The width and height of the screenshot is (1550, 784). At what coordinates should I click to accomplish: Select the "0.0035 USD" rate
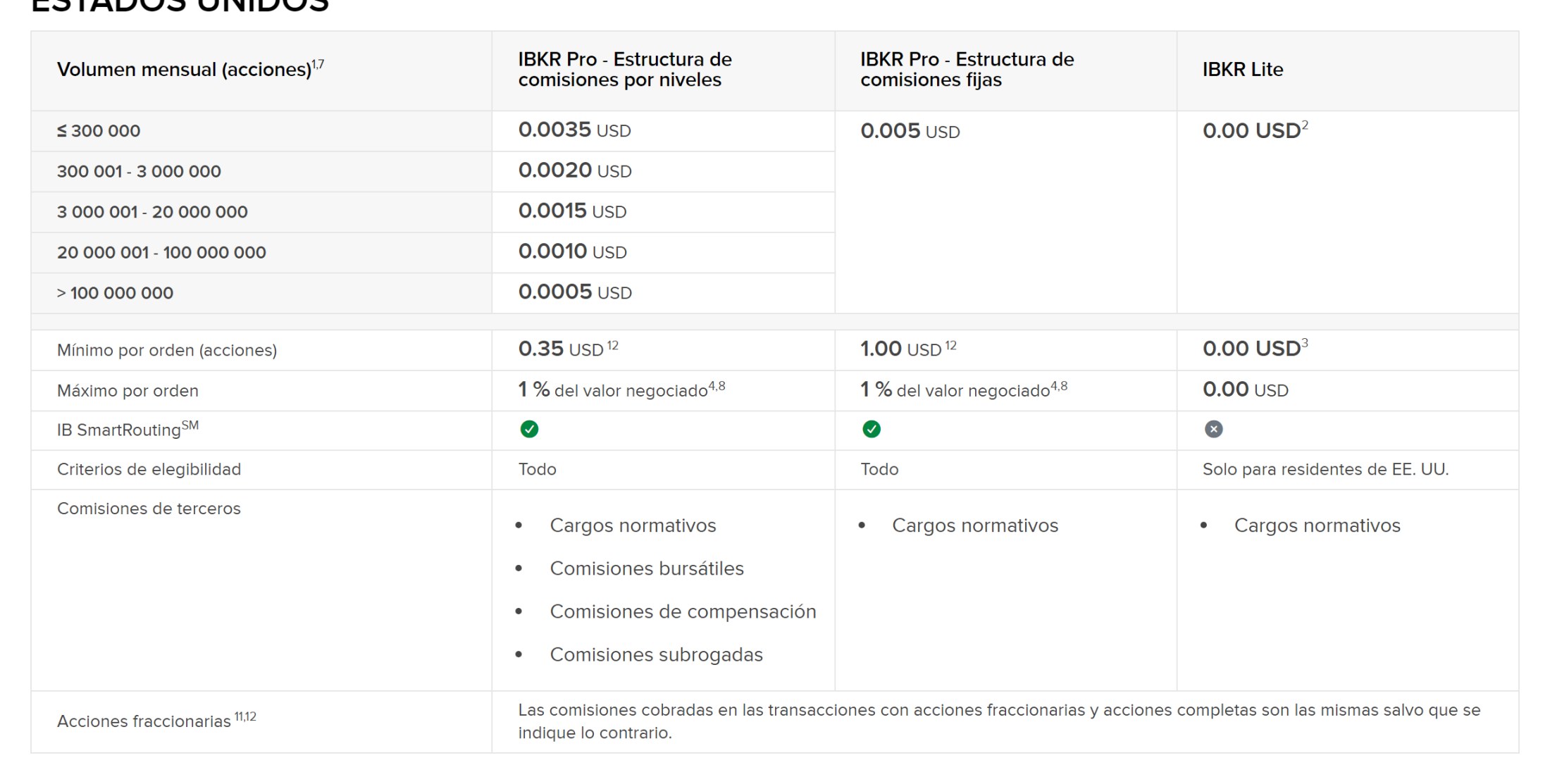(x=575, y=130)
